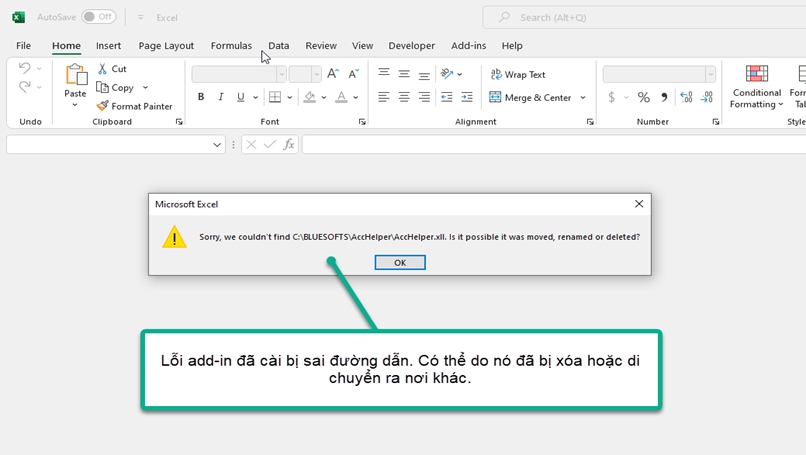Image resolution: width=806 pixels, height=455 pixels.
Task: Select the Format Painter brush
Action: point(135,106)
